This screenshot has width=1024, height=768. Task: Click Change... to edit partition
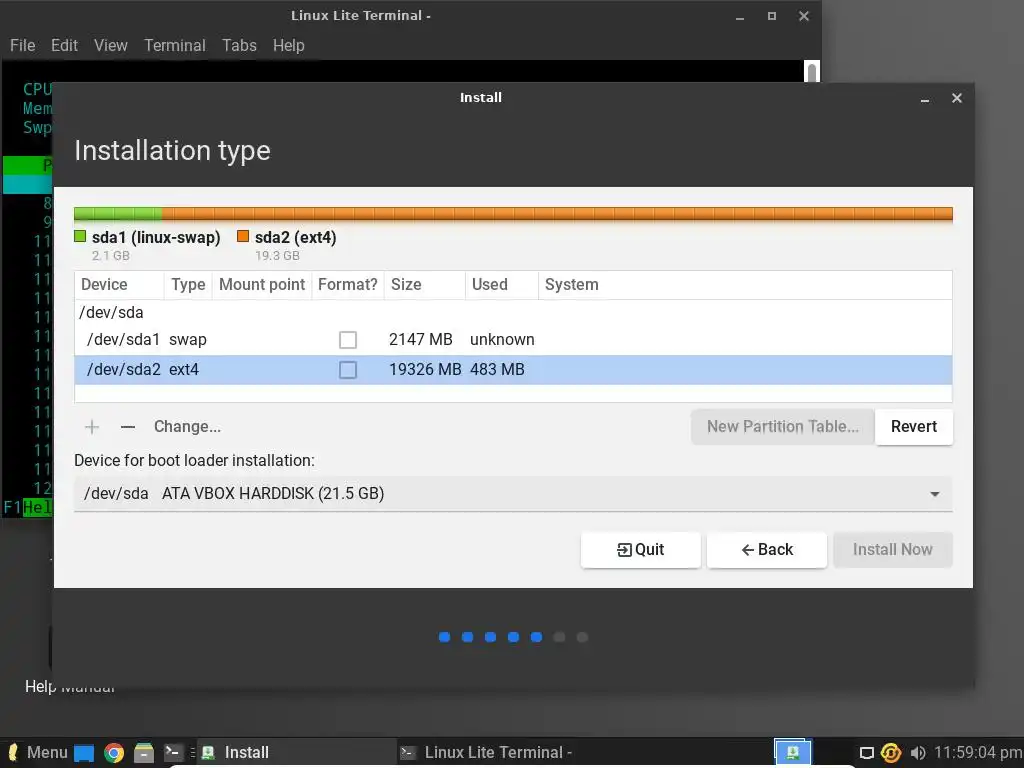[x=187, y=426]
